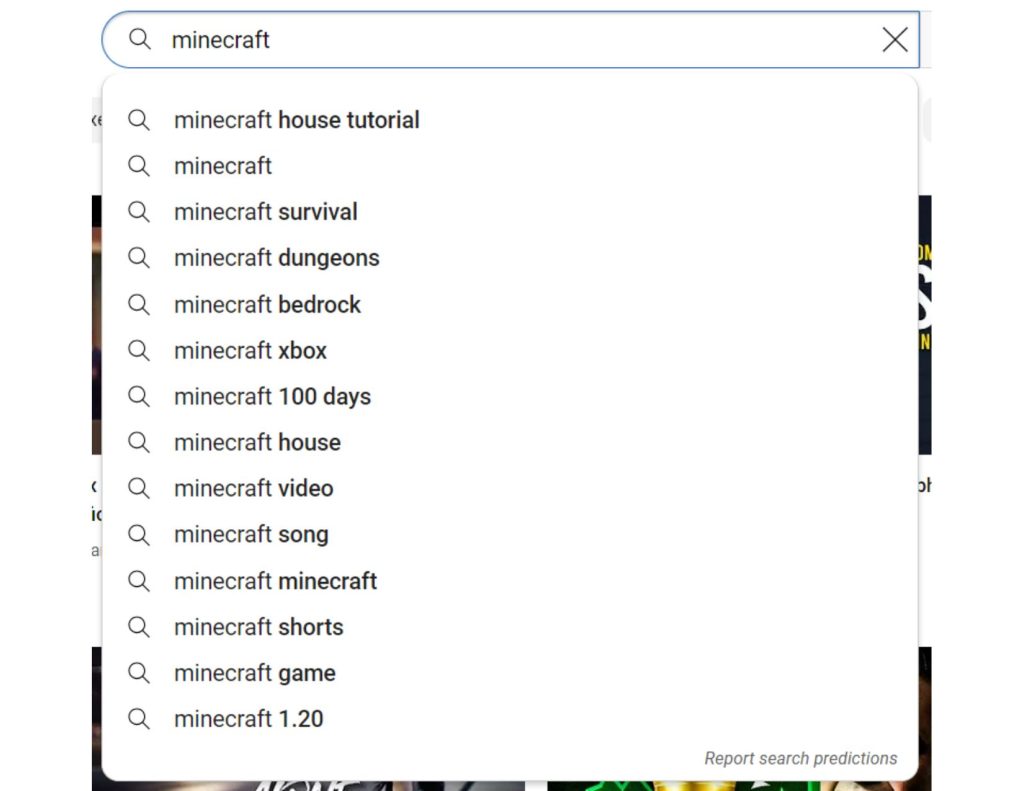Click the search box containing 'minecraft'
1024x791 pixels.
510,40
